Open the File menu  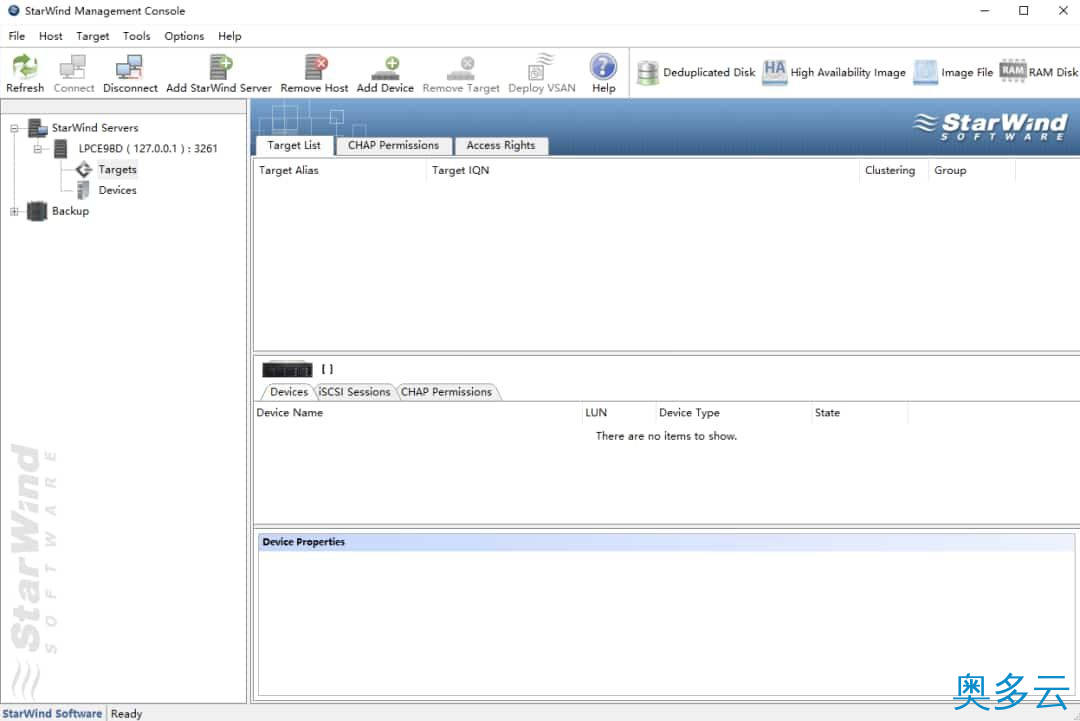coord(17,36)
